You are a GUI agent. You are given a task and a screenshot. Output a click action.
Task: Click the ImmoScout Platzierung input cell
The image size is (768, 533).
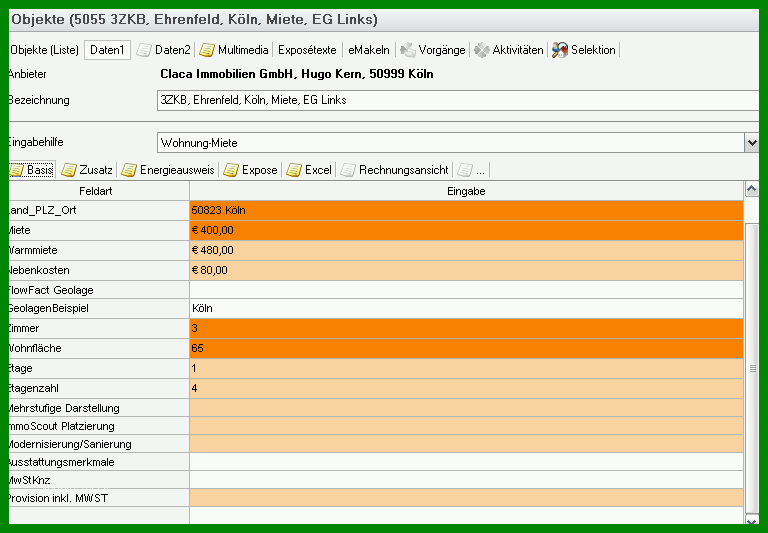(x=466, y=426)
